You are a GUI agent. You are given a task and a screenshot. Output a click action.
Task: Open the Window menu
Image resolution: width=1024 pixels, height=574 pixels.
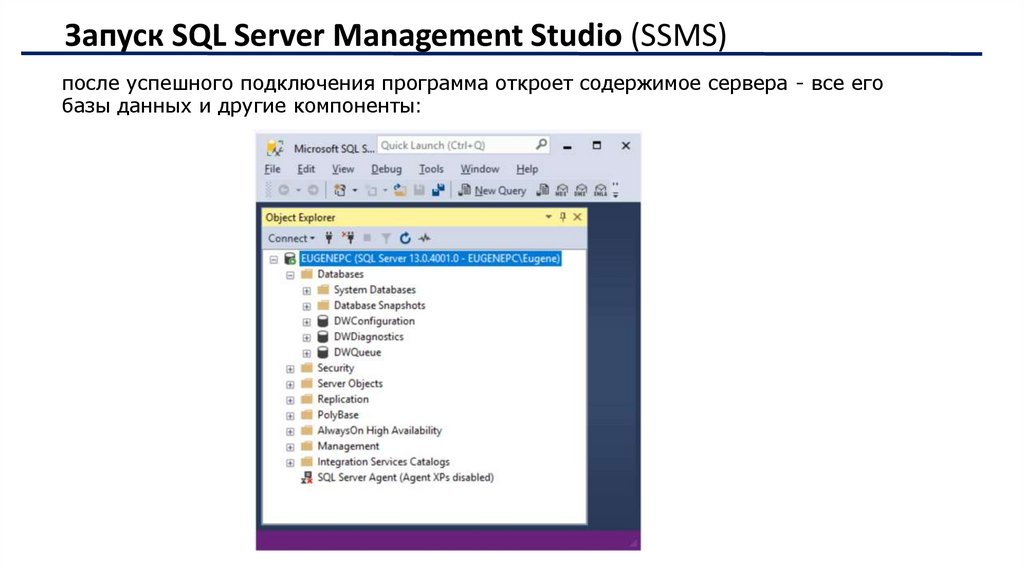coord(479,169)
